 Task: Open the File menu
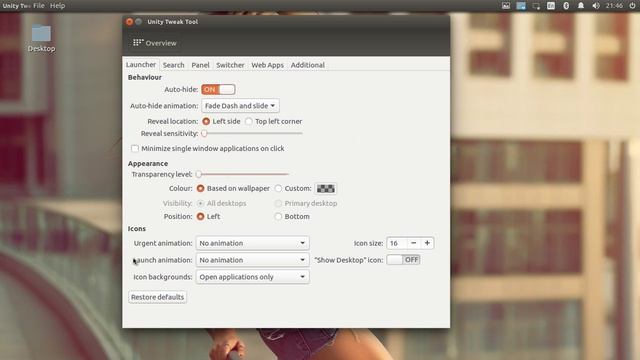pos(39,6)
